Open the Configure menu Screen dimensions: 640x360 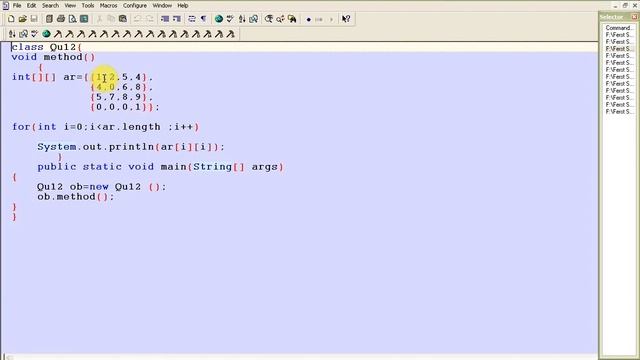coord(135,5)
